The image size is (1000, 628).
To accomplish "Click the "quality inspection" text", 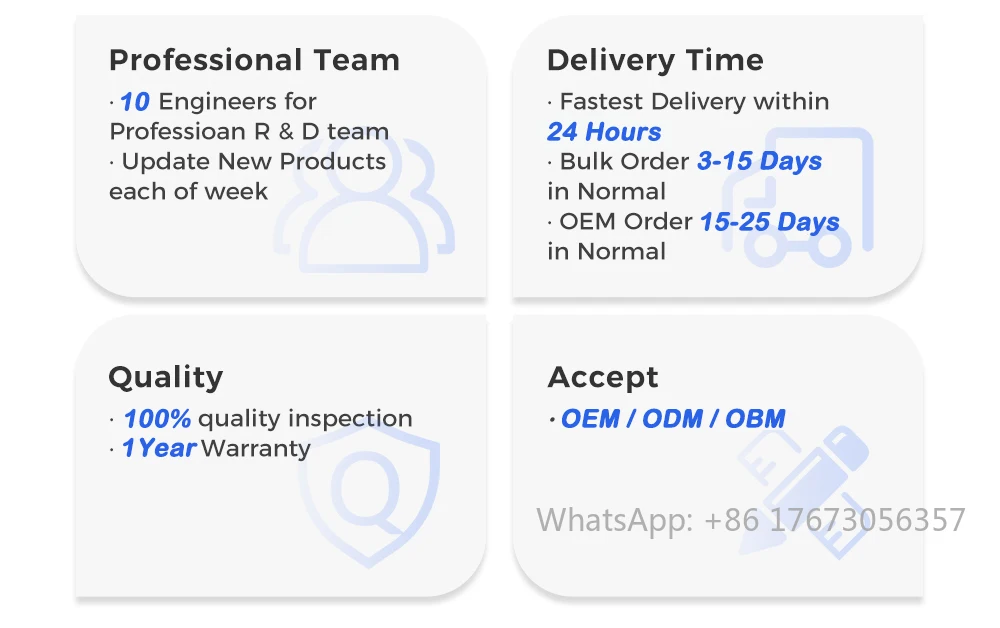I will click(x=305, y=418).
